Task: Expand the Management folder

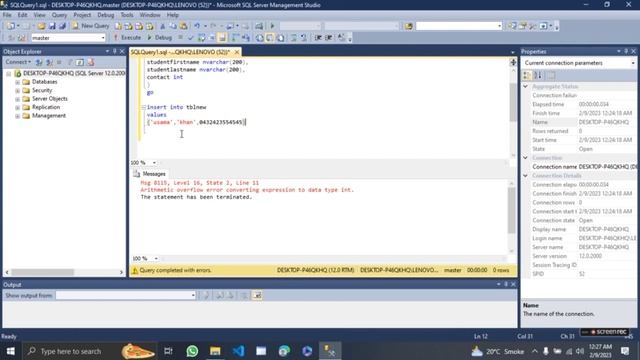Action: coord(18,116)
